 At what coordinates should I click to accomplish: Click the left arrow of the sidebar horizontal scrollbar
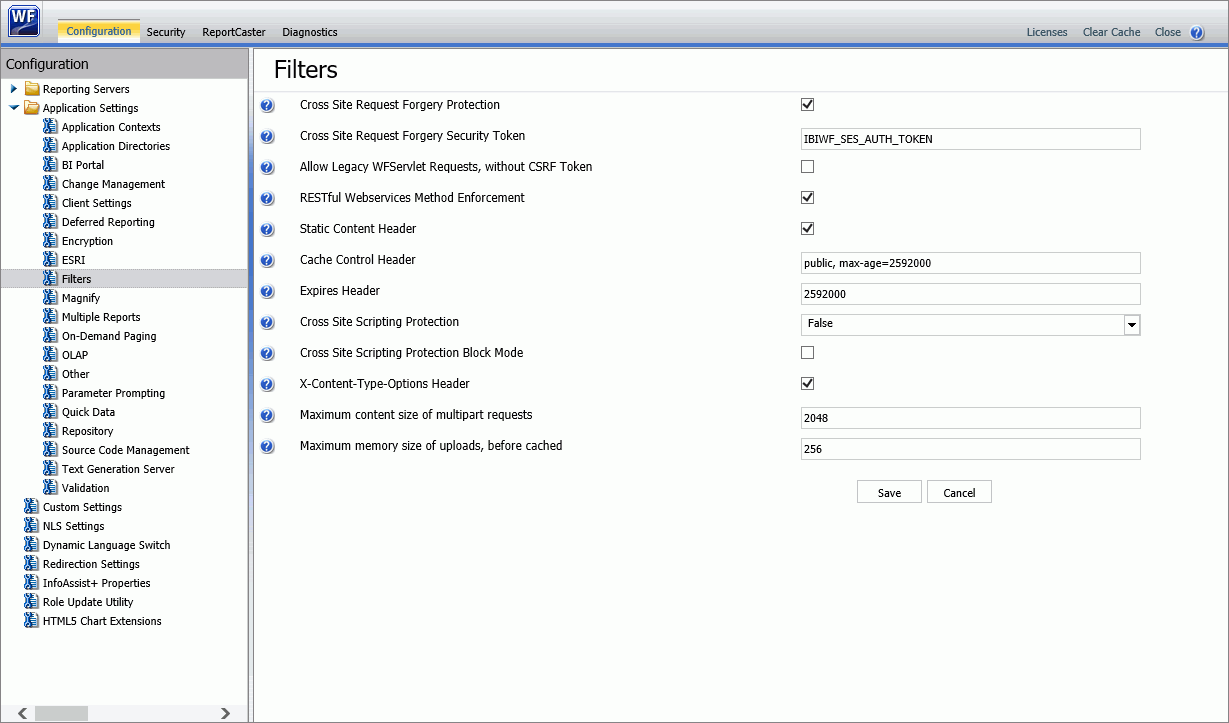coord(23,713)
